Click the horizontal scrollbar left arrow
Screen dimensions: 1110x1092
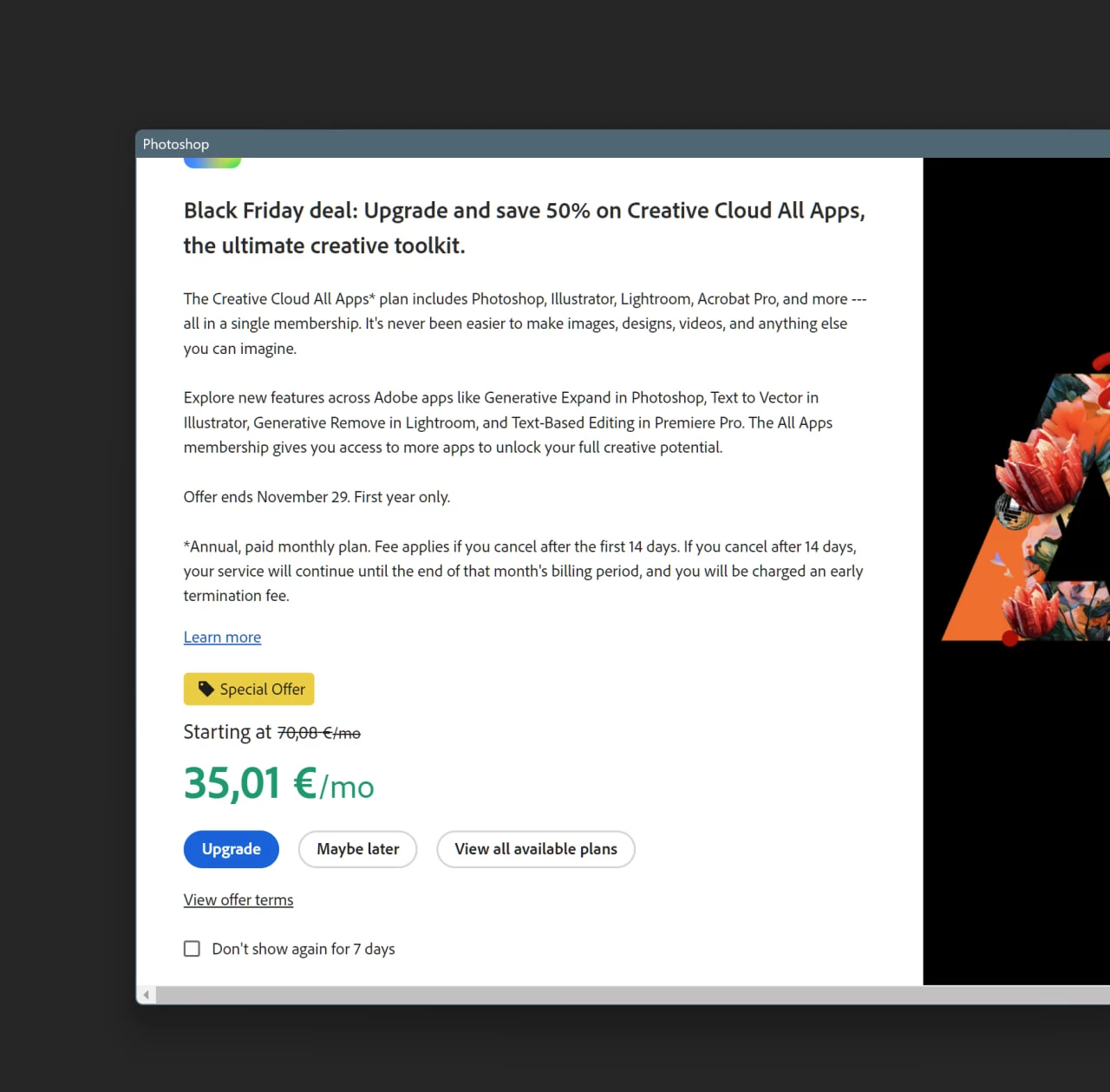coord(147,995)
